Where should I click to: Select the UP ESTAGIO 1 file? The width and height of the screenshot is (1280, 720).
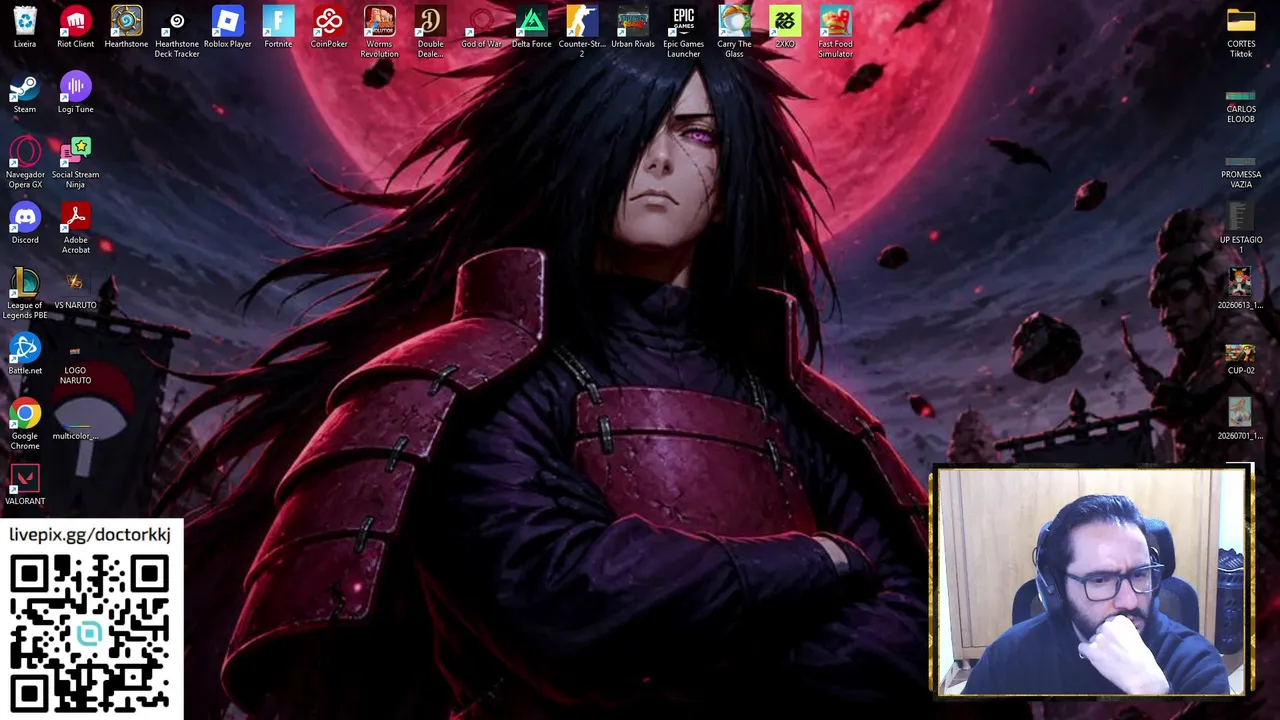[x=1241, y=217]
